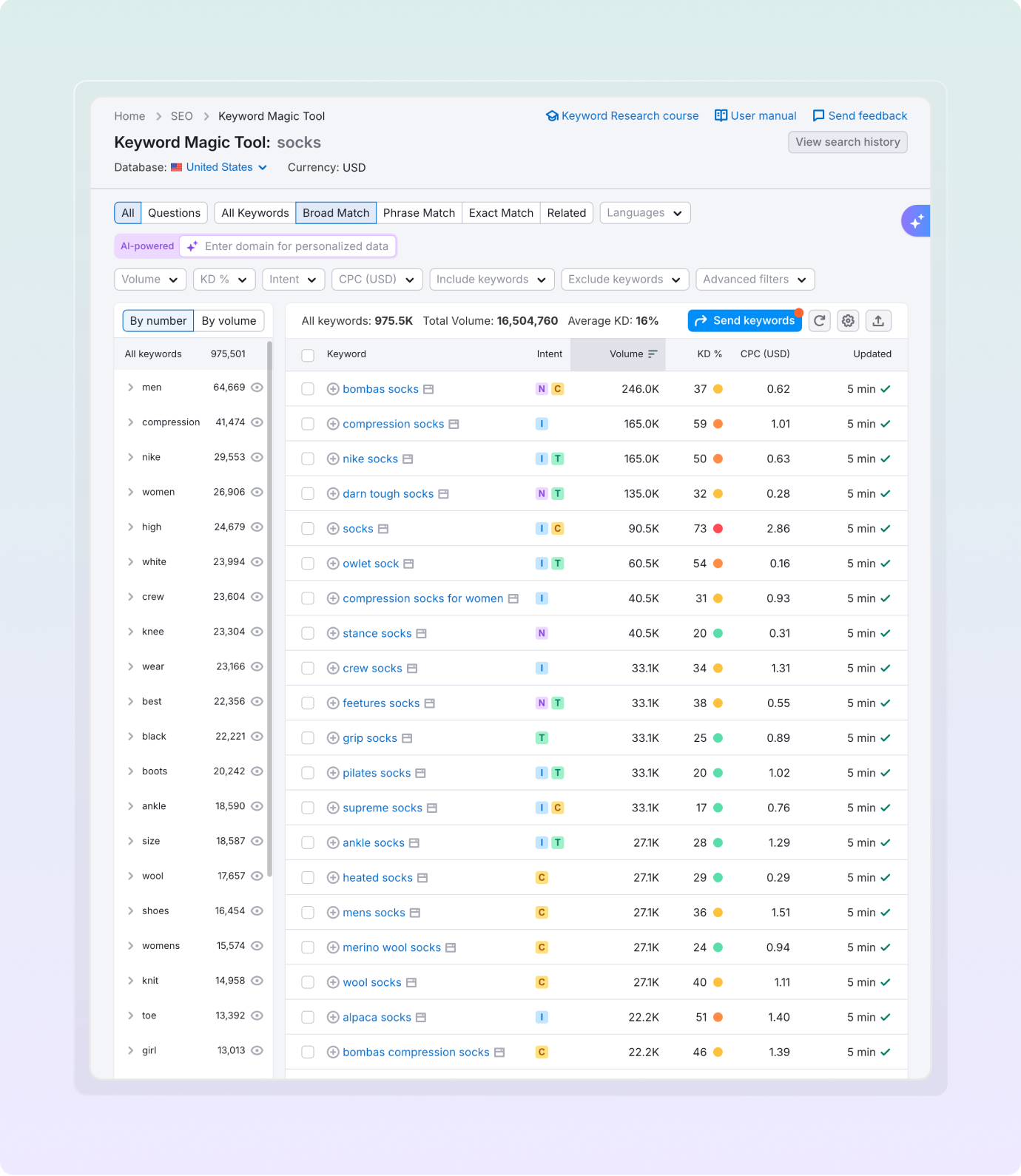This screenshot has width=1021, height=1176.
Task: Check the bombas socks row checkbox
Action: [x=308, y=389]
